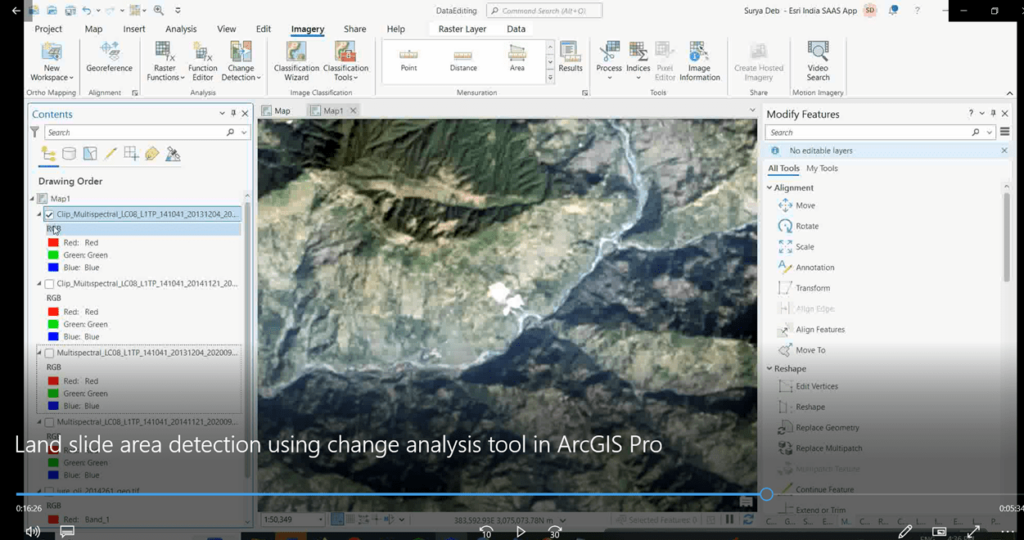Screen dimensions: 1024x540
Task: Click the video progress slider handle
Action: pos(767,494)
